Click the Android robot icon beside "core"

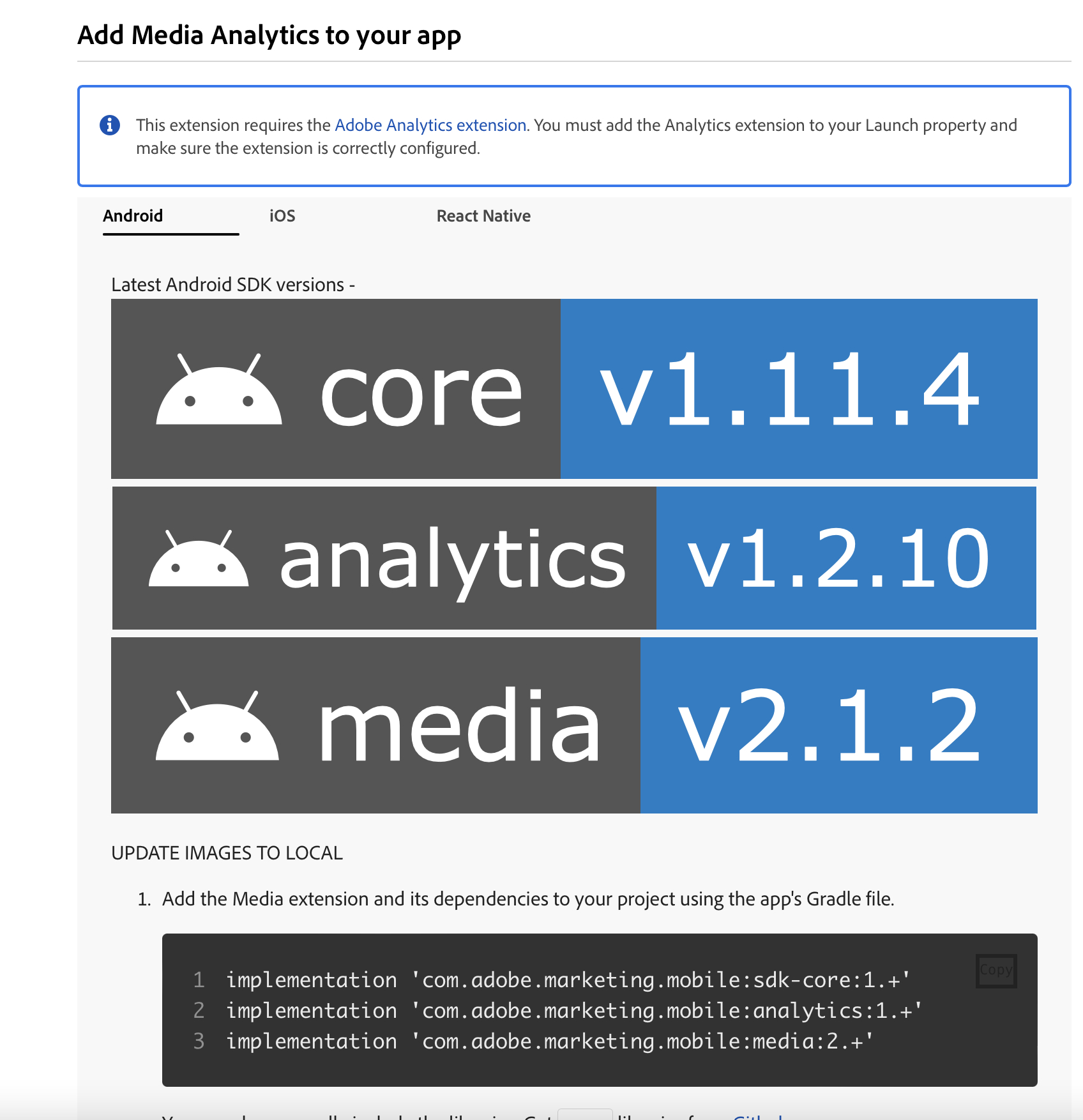coord(218,390)
